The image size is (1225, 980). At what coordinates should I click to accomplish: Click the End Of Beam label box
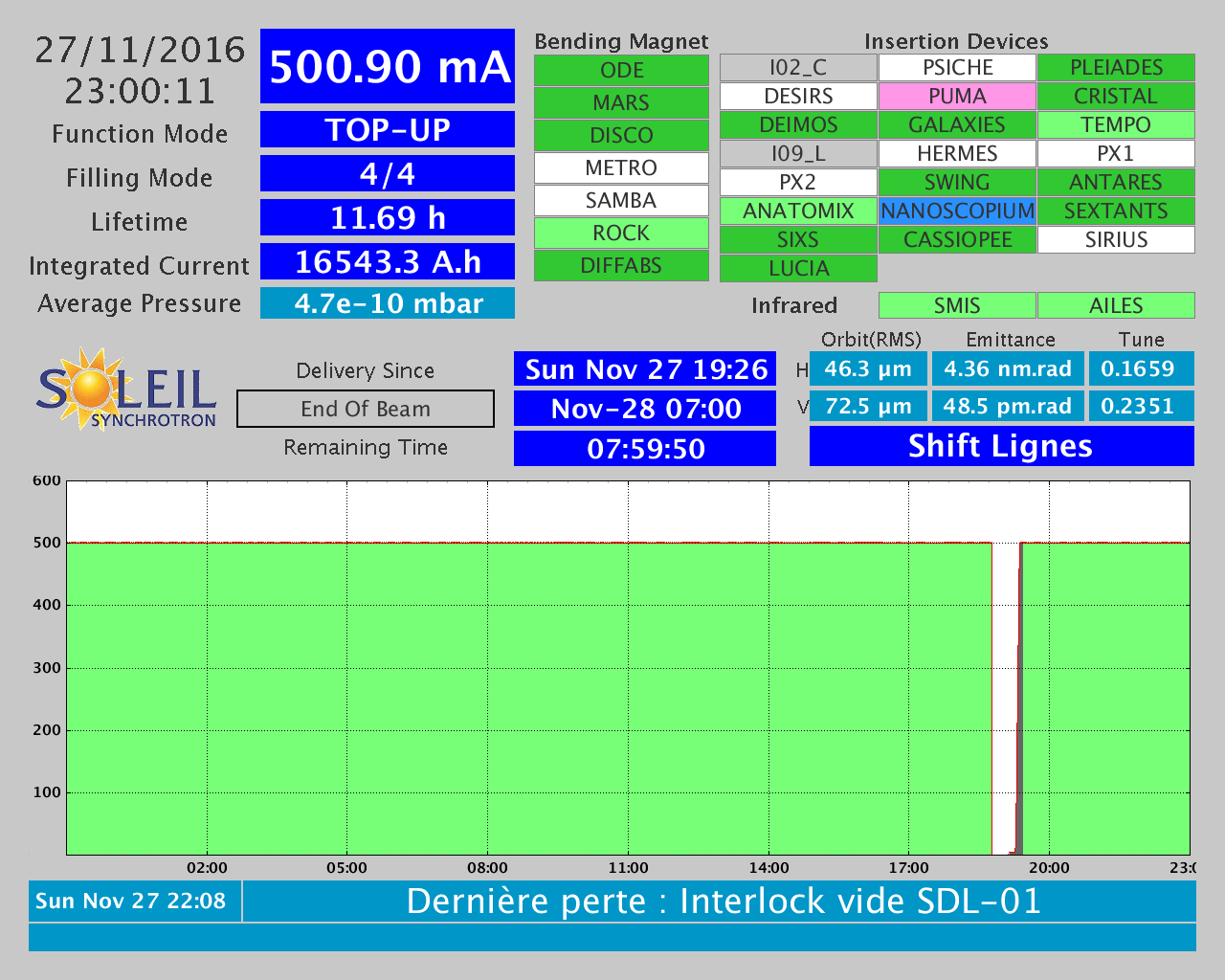pos(366,409)
